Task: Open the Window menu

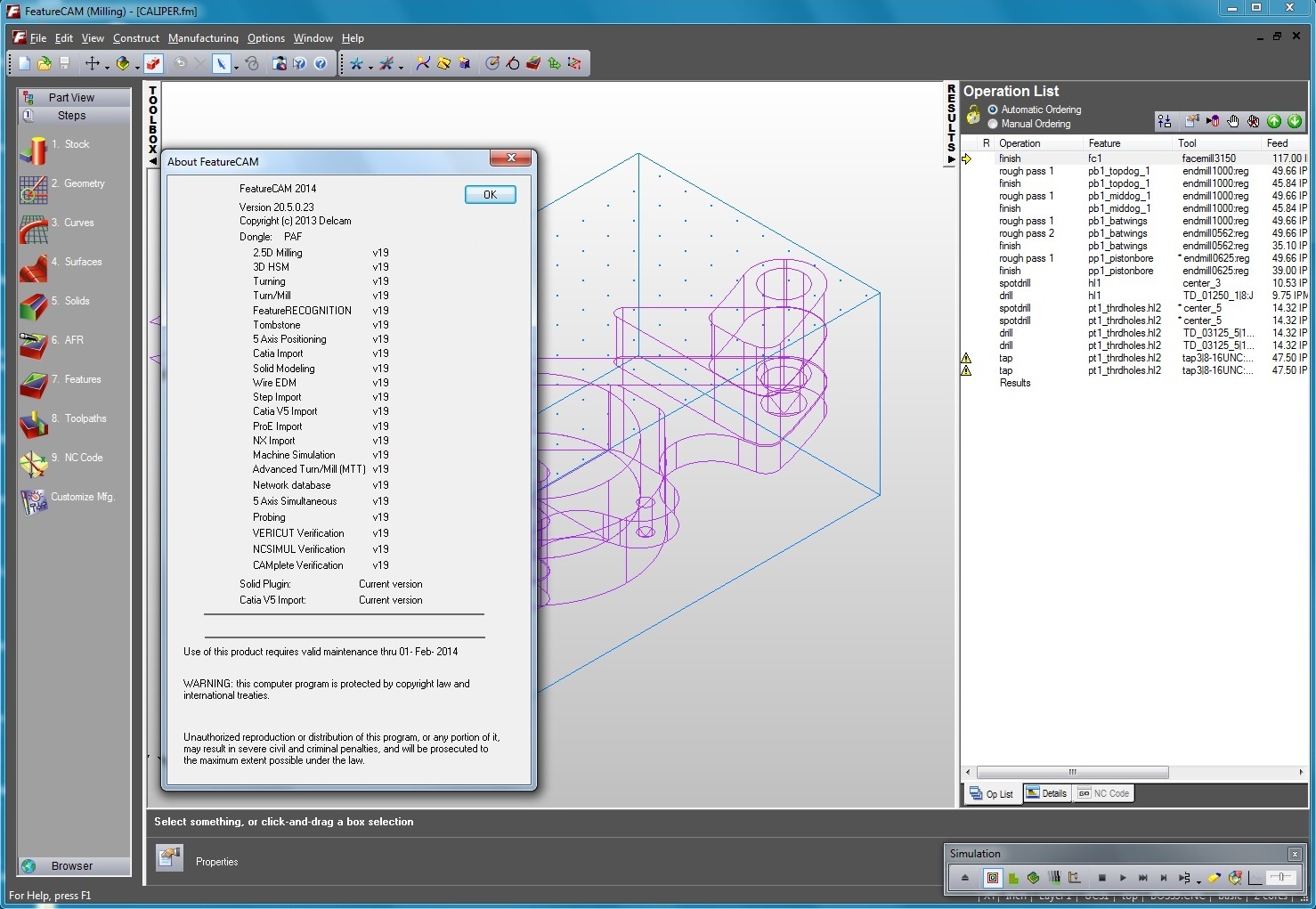Action: [313, 38]
